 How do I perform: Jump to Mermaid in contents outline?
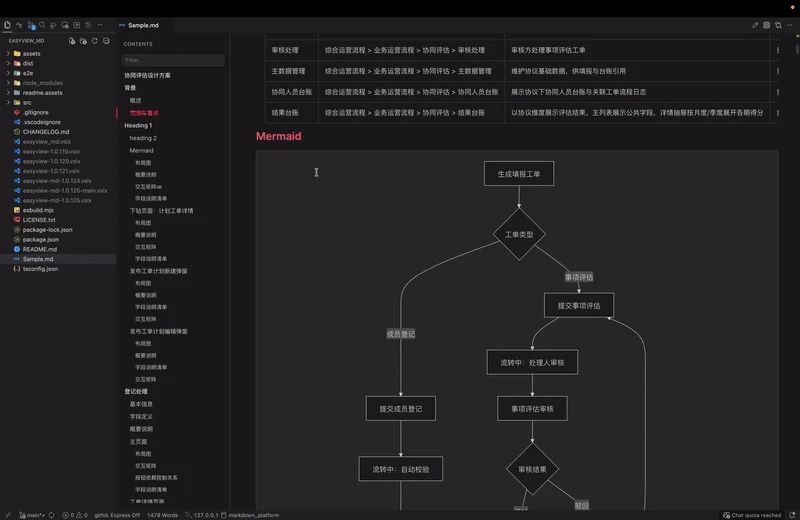point(141,151)
